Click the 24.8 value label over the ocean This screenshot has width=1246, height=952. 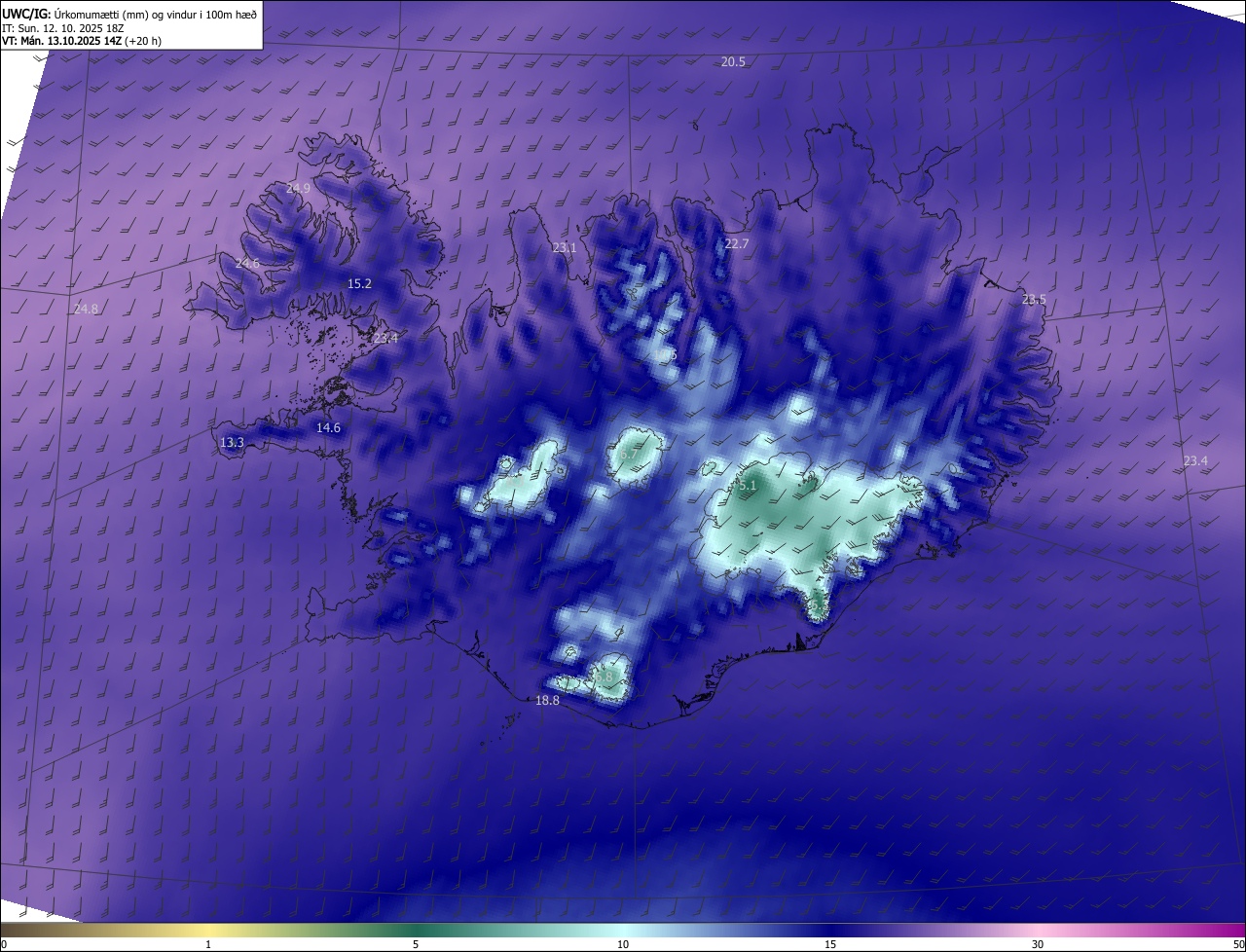tap(86, 309)
